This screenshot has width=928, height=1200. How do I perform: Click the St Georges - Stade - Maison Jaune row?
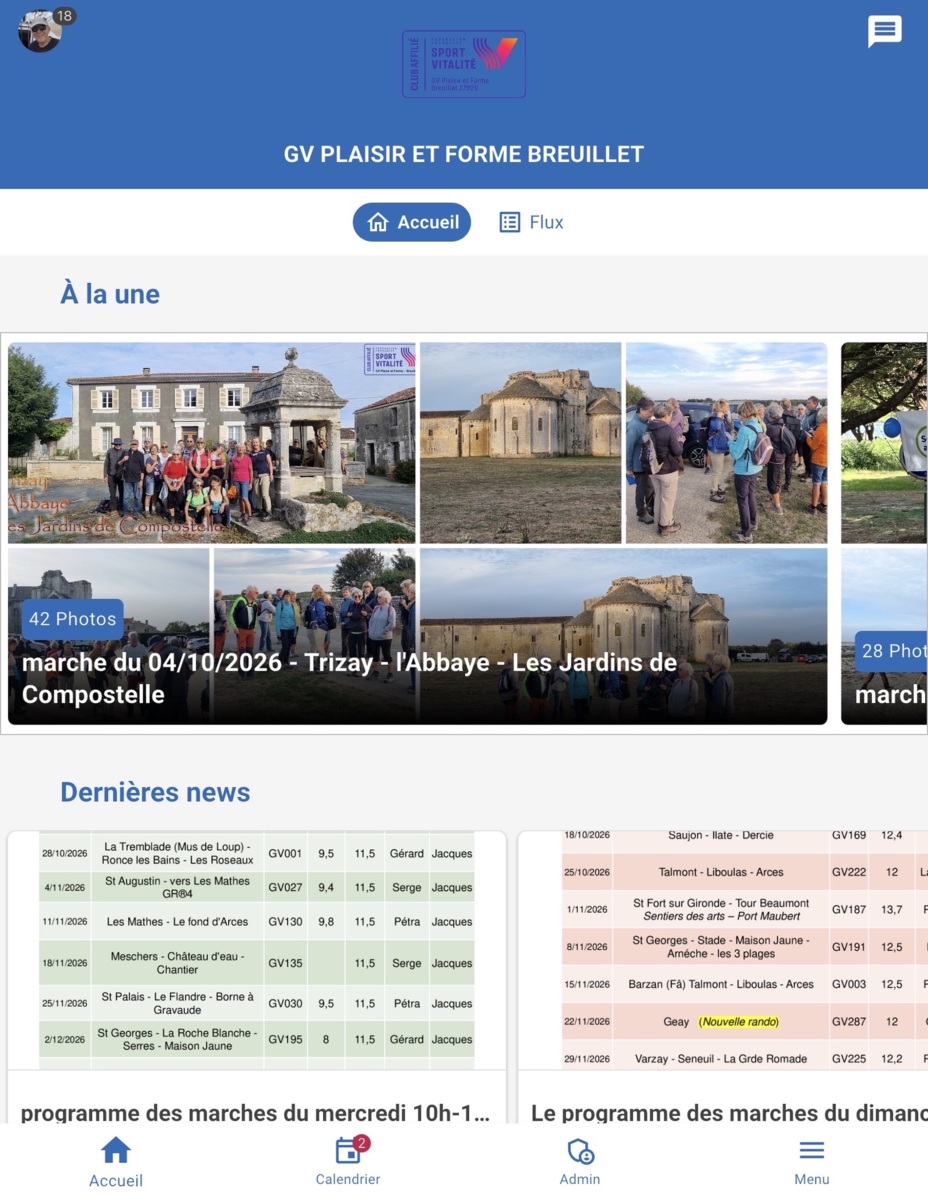pos(745,946)
